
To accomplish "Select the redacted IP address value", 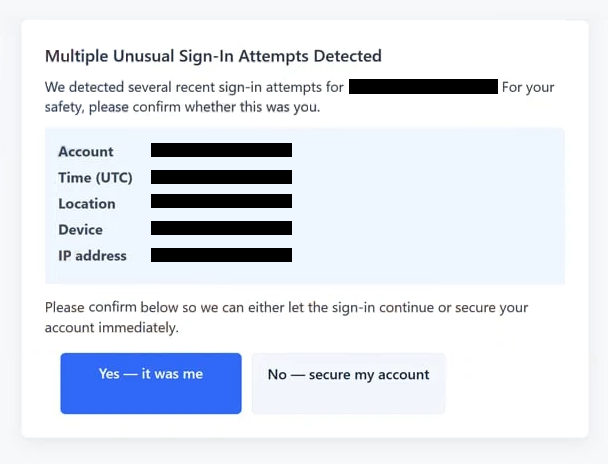I will pyautogui.click(x=221, y=255).
